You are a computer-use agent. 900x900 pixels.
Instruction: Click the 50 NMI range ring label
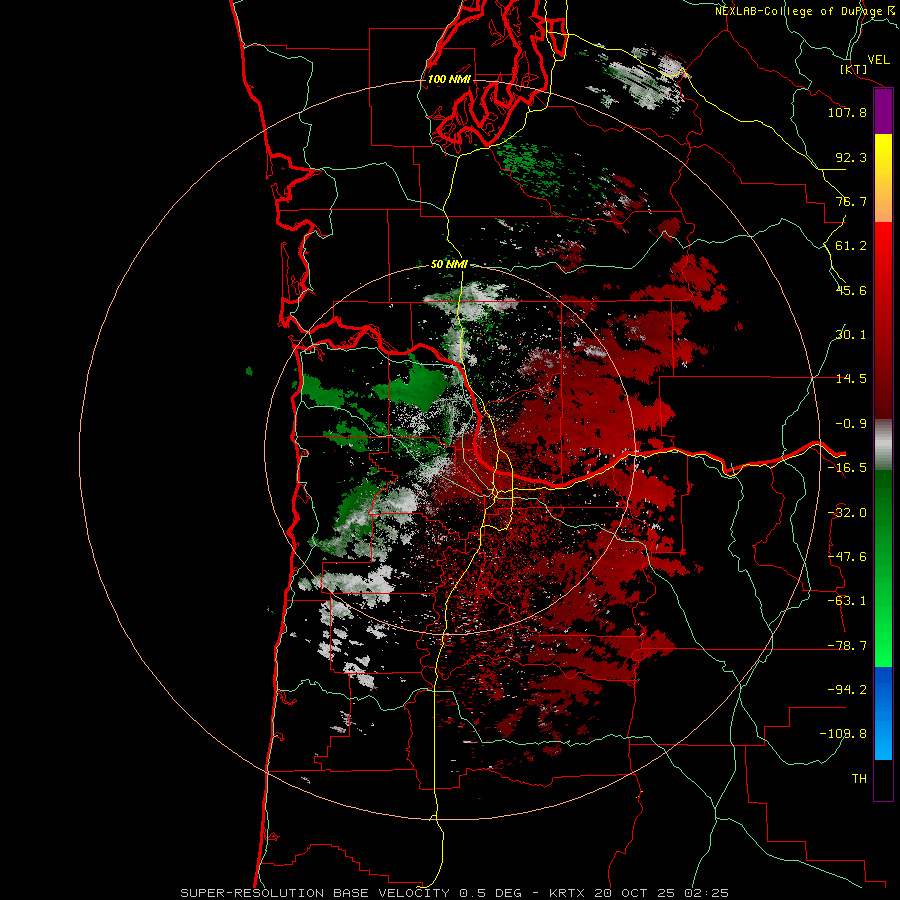(x=449, y=264)
